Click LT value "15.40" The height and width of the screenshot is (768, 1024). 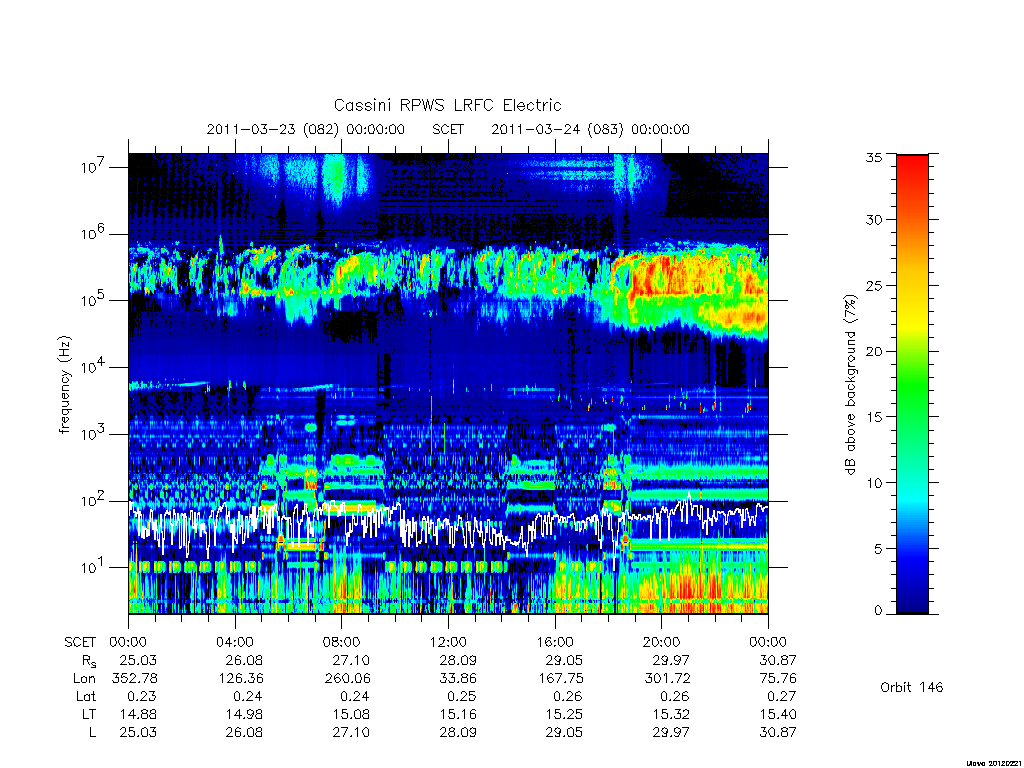click(x=778, y=714)
